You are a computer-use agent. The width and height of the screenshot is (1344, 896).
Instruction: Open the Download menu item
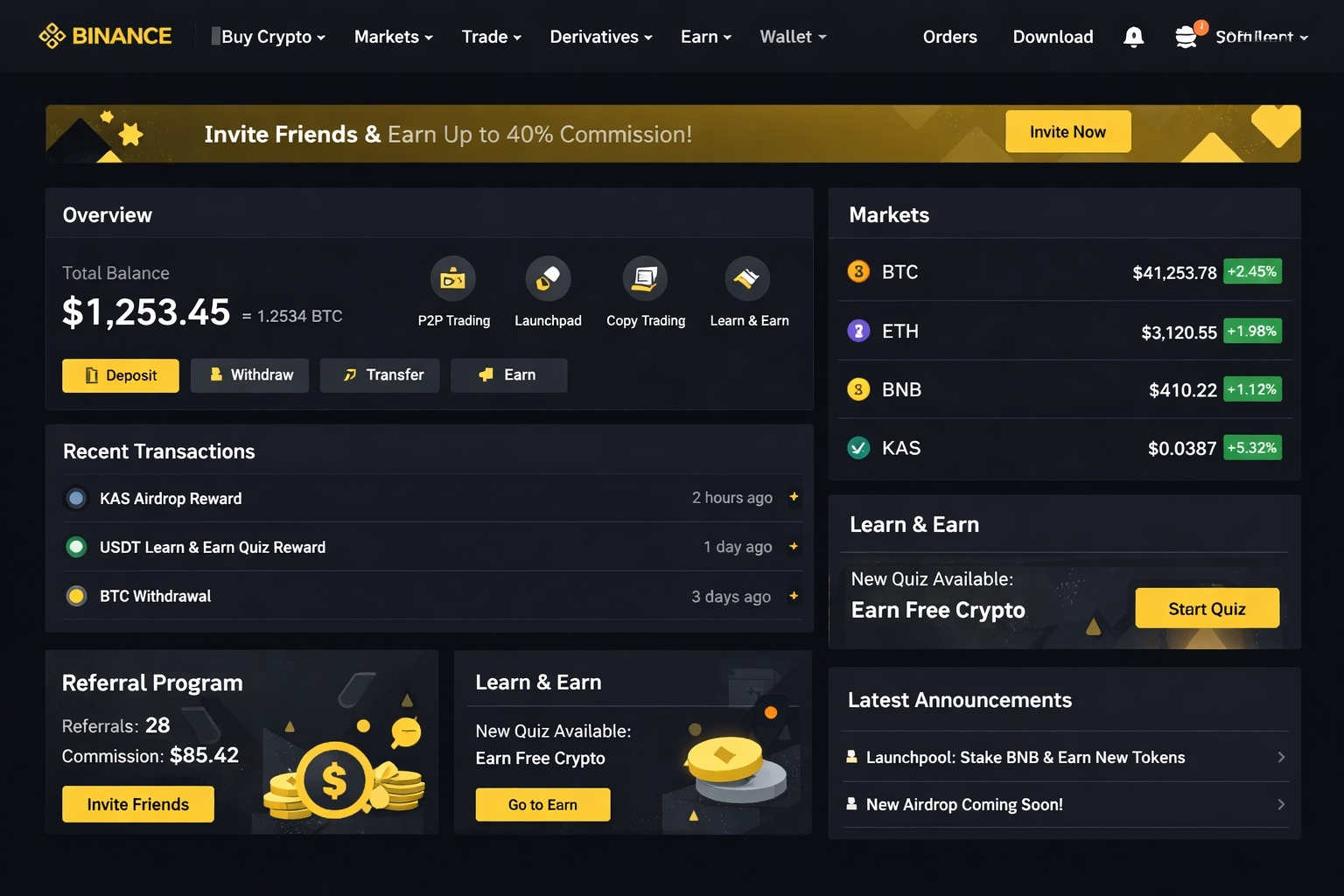pyautogui.click(x=1053, y=37)
